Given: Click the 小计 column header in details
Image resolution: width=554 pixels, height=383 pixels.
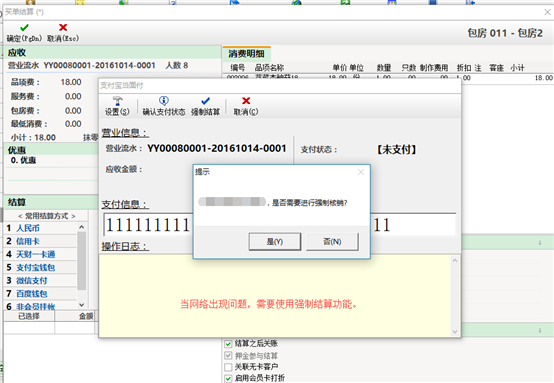Looking at the screenshot, I should point(517,67).
